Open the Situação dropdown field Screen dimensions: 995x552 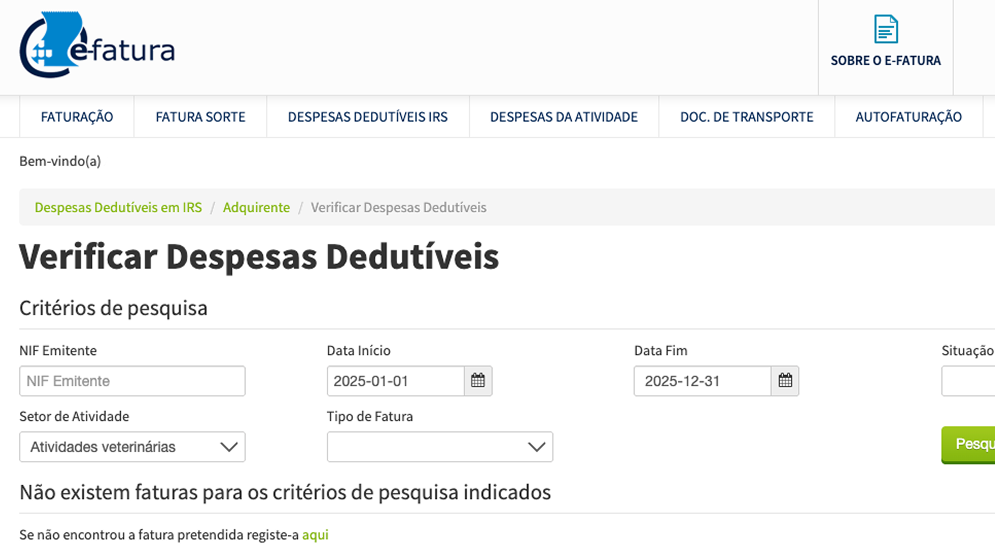pyautogui.click(x=968, y=381)
